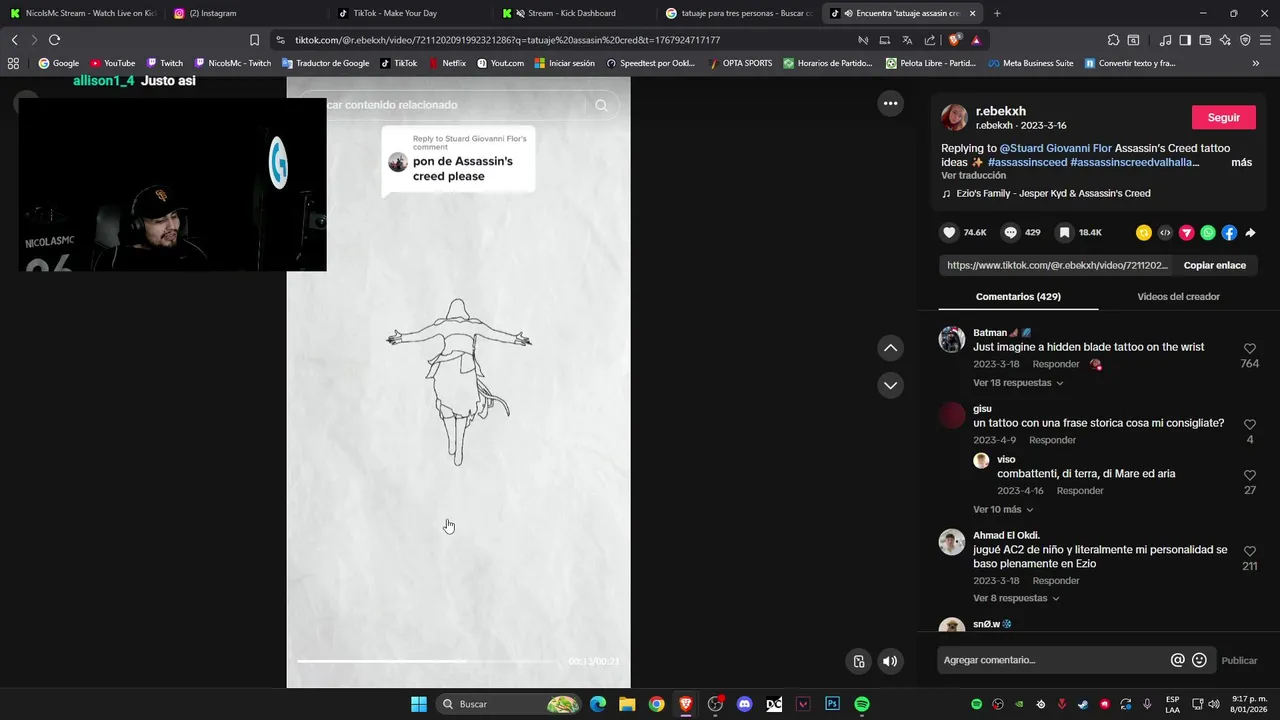This screenshot has width=1280, height=720.
Task: Open Brave VPN shield icon
Action: point(1245,40)
